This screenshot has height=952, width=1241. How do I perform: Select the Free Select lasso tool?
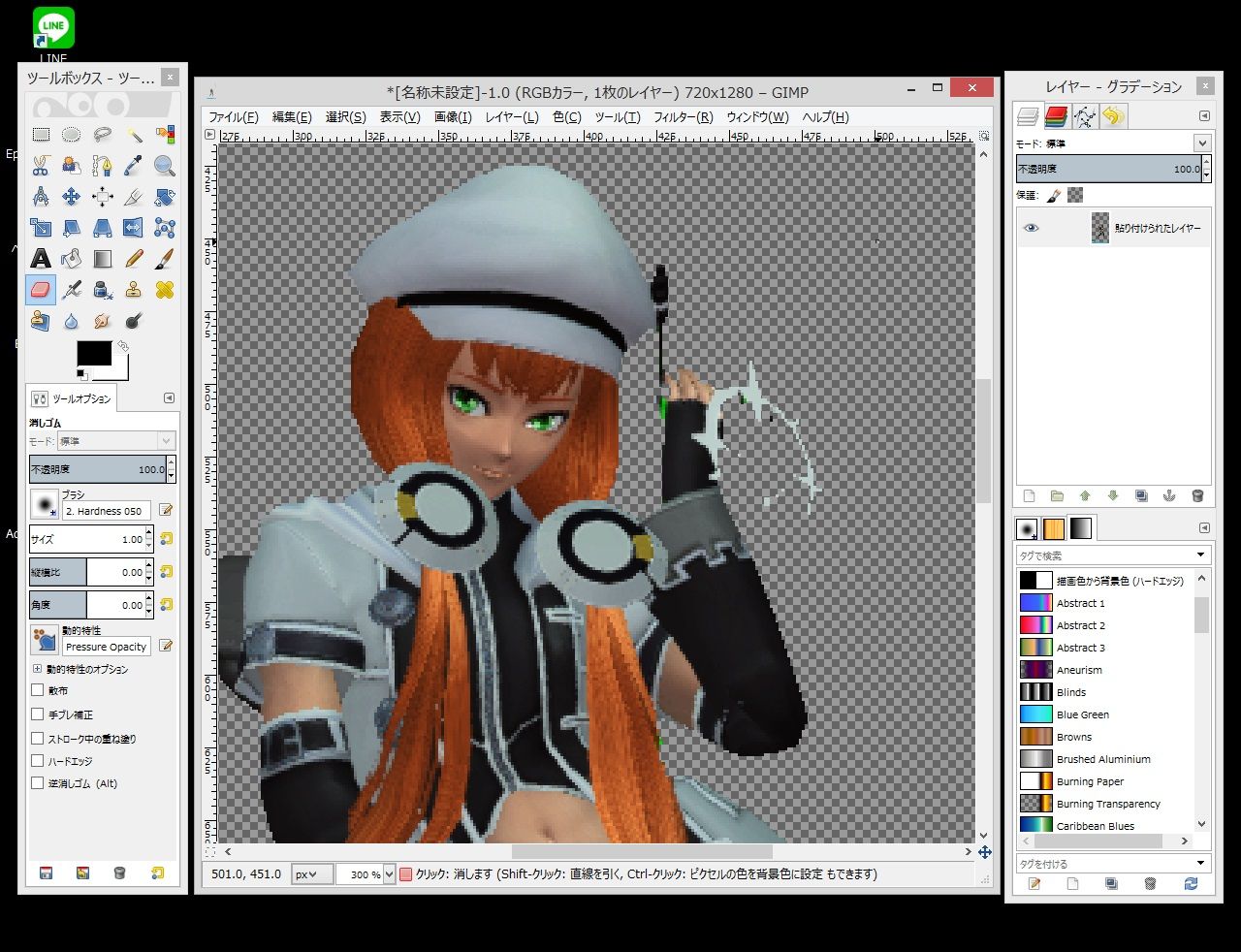(x=103, y=135)
